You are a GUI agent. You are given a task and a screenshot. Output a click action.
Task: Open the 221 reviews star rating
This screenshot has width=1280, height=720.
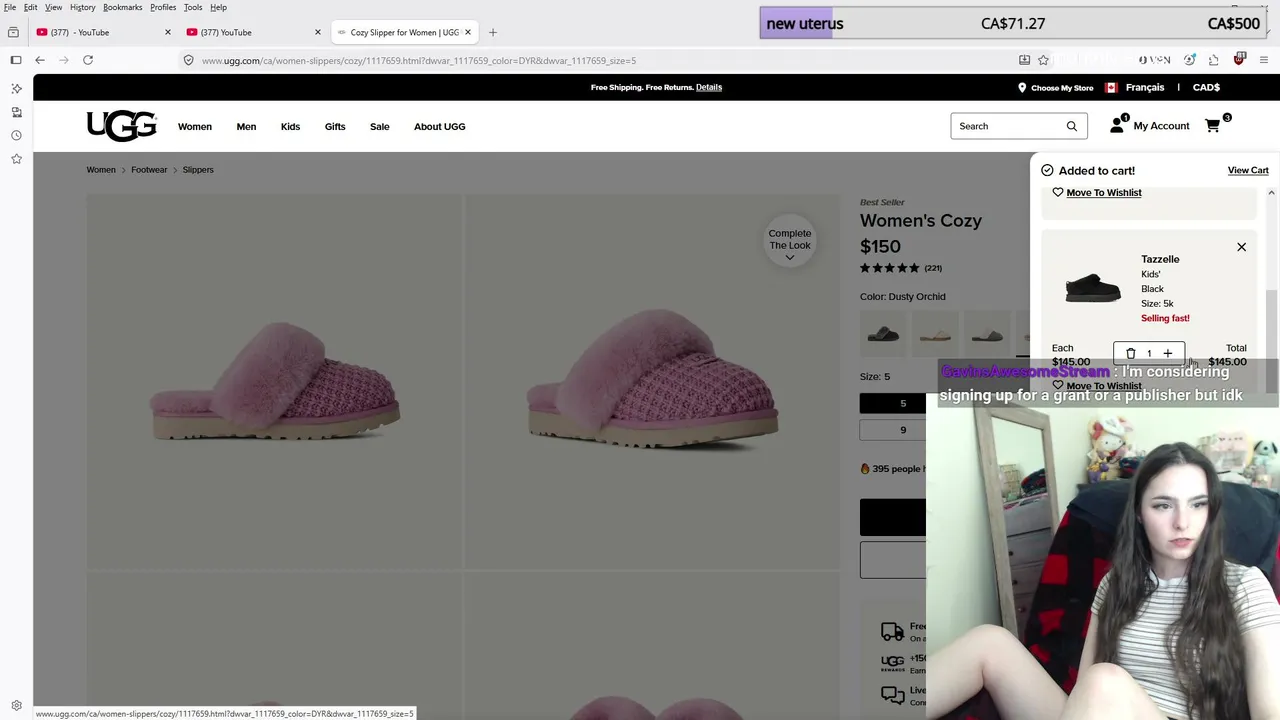point(900,268)
